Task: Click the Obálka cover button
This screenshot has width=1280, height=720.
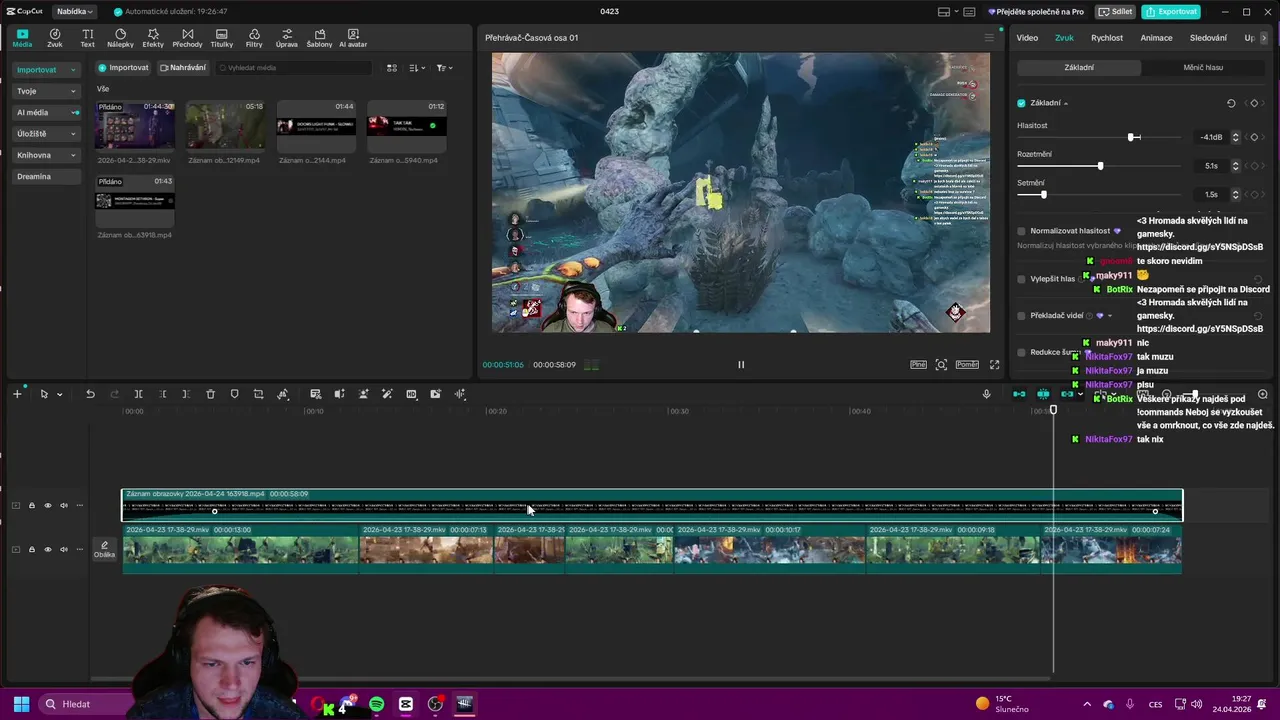Action: tap(104, 549)
